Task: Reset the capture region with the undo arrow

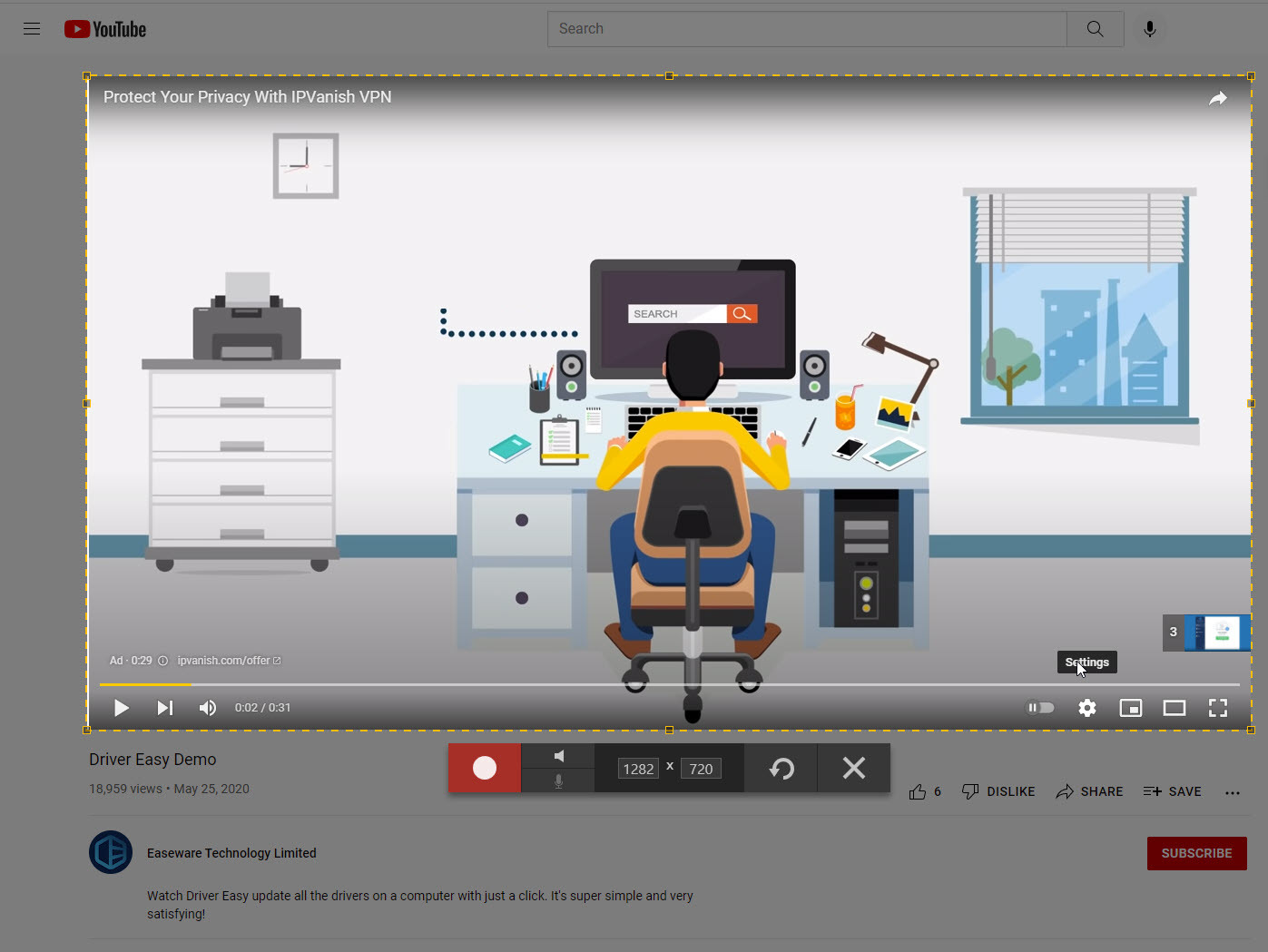Action: 781,769
